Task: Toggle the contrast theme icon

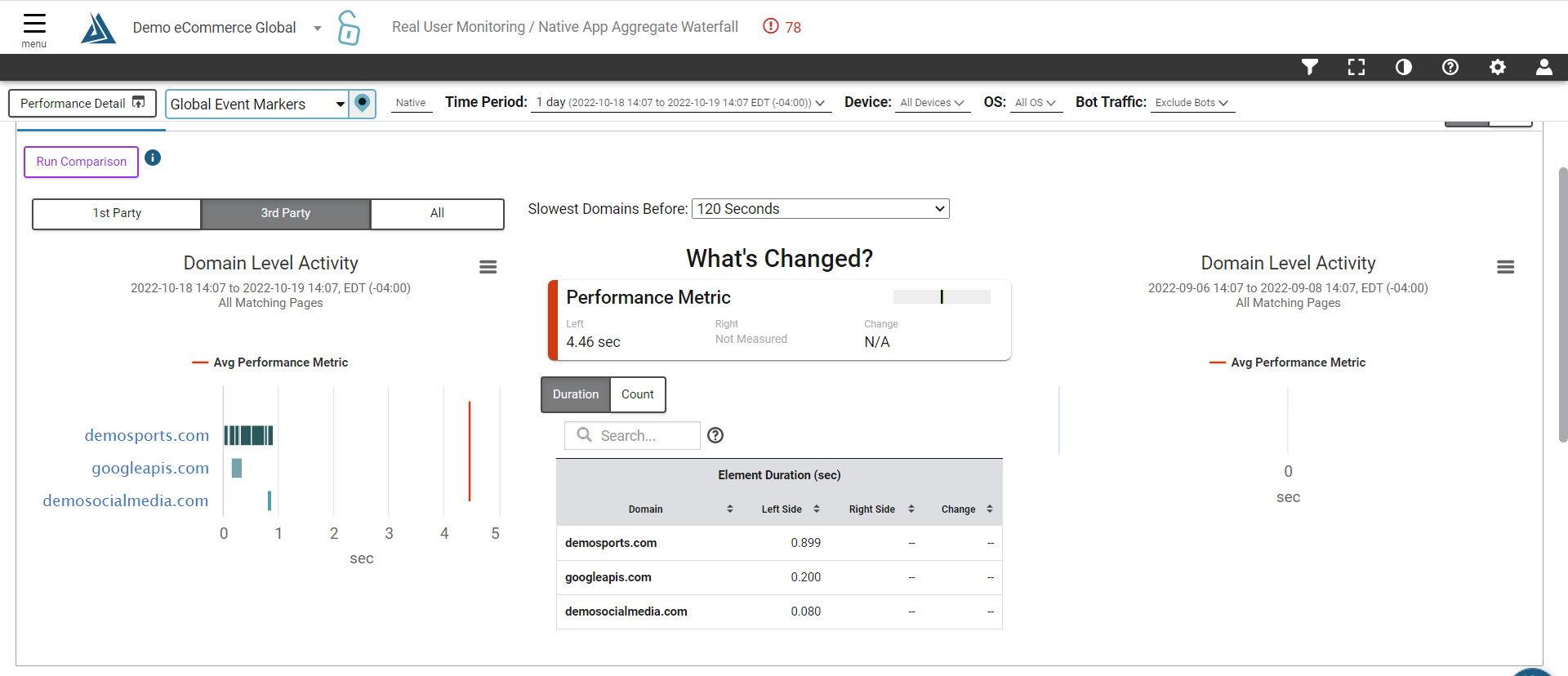Action: (x=1403, y=67)
